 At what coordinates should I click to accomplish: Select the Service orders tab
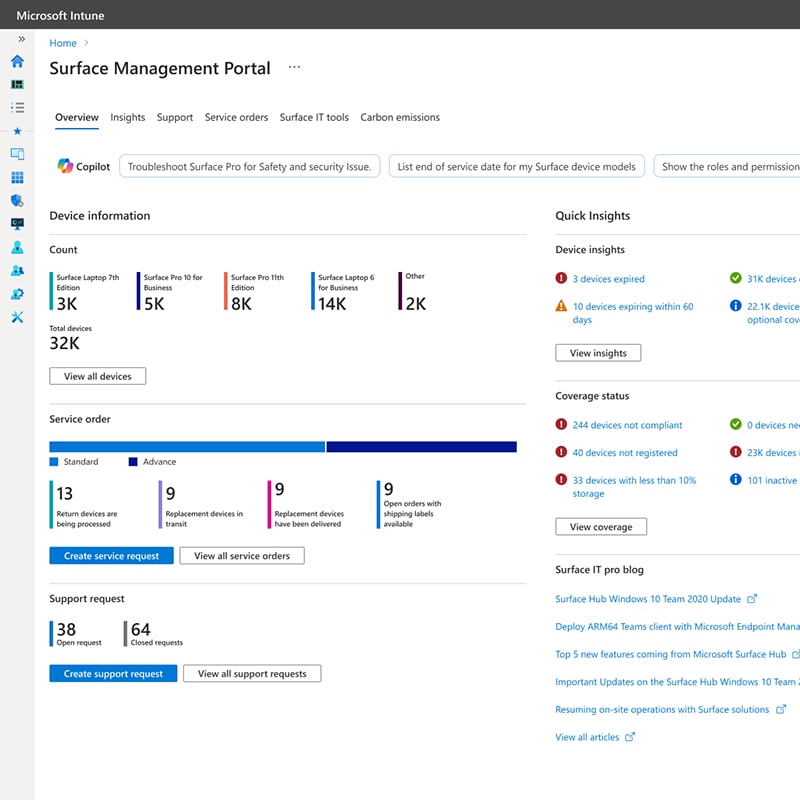236,117
